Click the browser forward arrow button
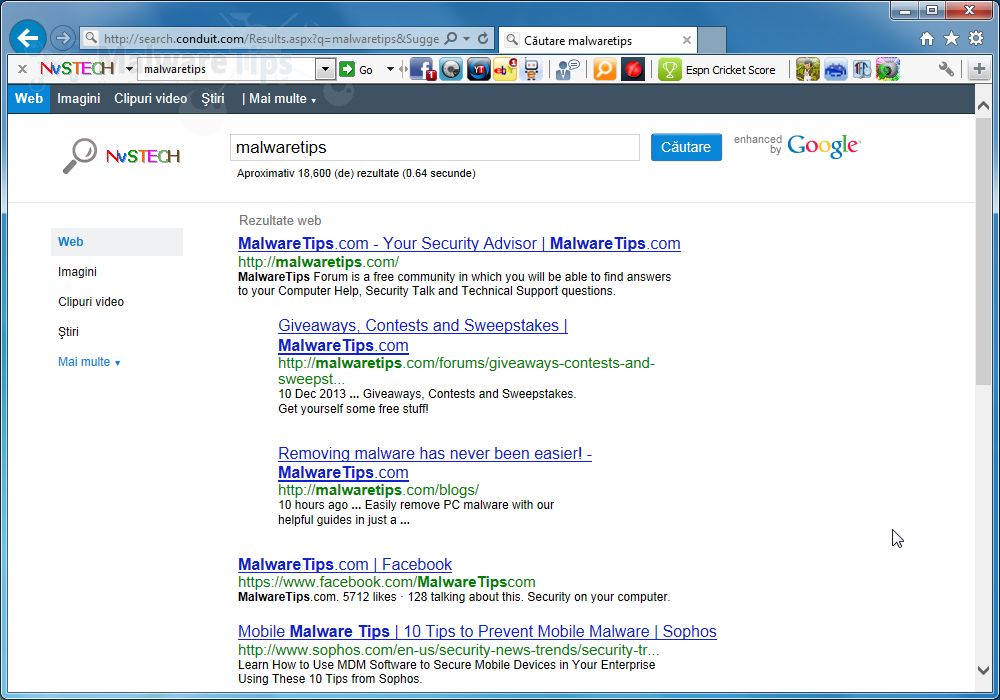The width and height of the screenshot is (1000, 700). [x=62, y=38]
